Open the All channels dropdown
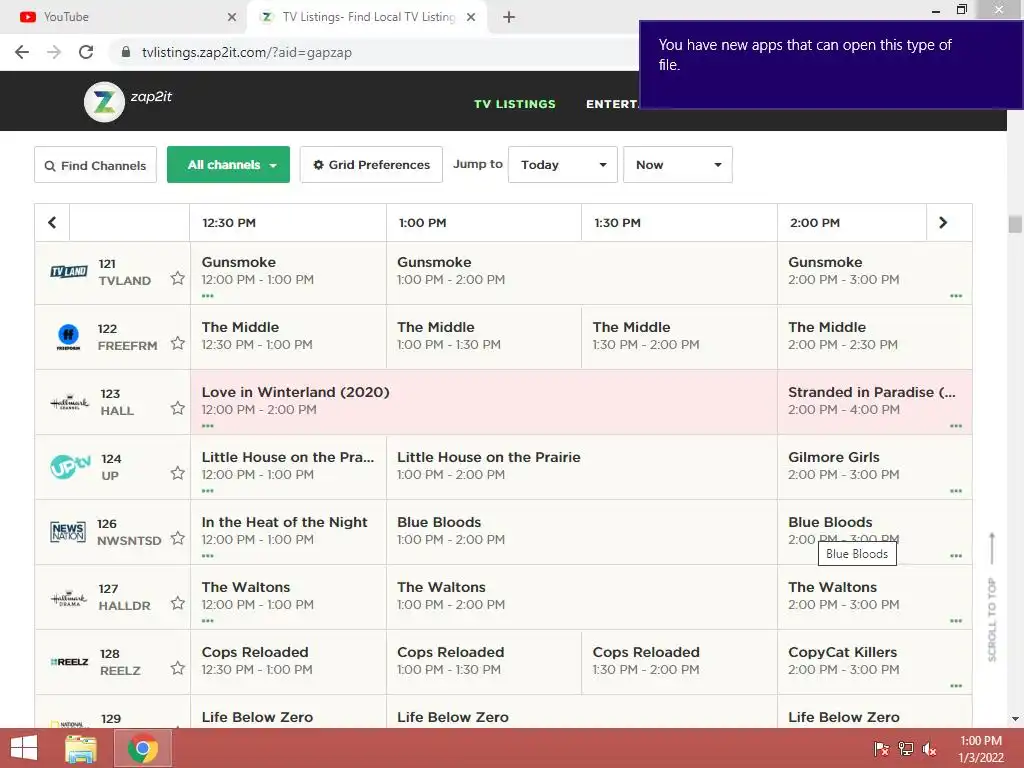The height and width of the screenshot is (768, 1024). point(228,165)
